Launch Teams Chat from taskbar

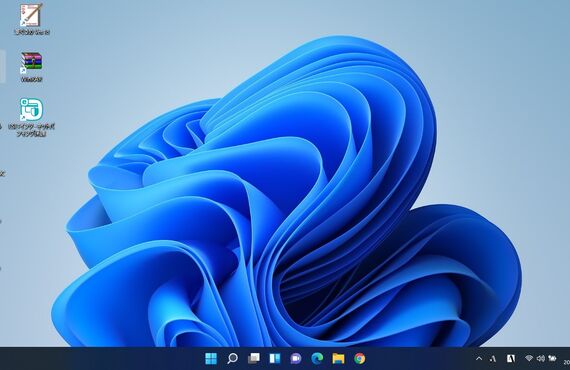(296, 358)
